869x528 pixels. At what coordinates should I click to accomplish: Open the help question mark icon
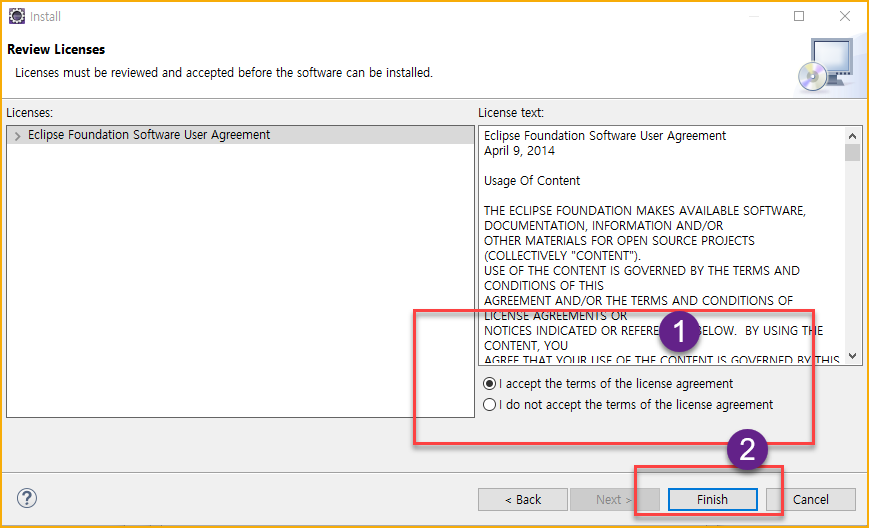(27, 498)
